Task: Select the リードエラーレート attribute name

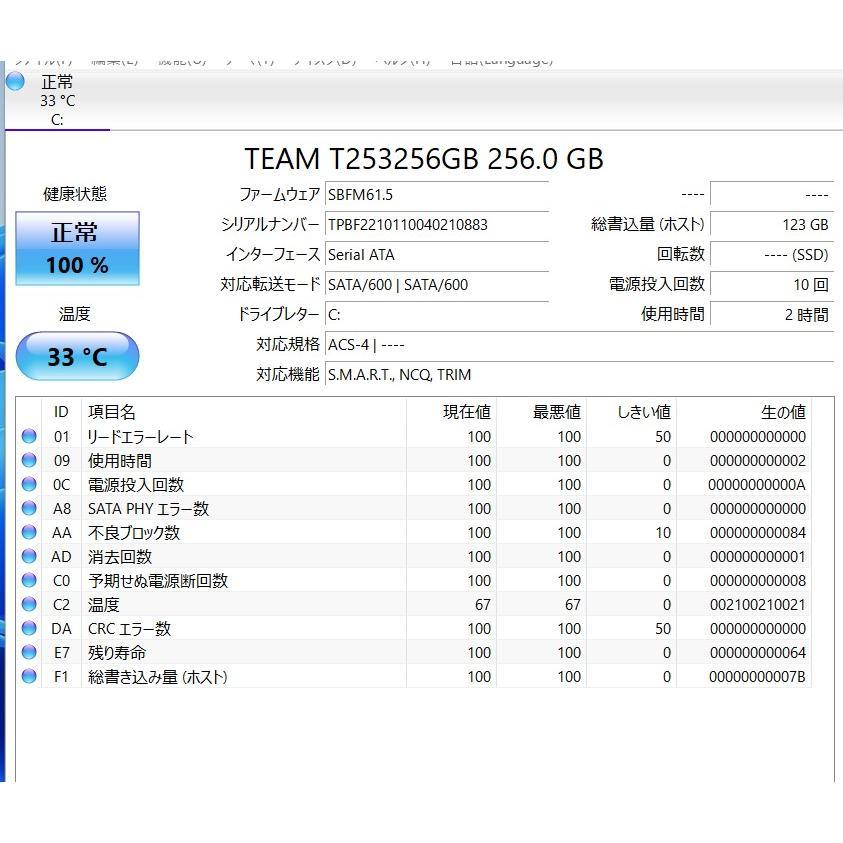Action: [140, 437]
